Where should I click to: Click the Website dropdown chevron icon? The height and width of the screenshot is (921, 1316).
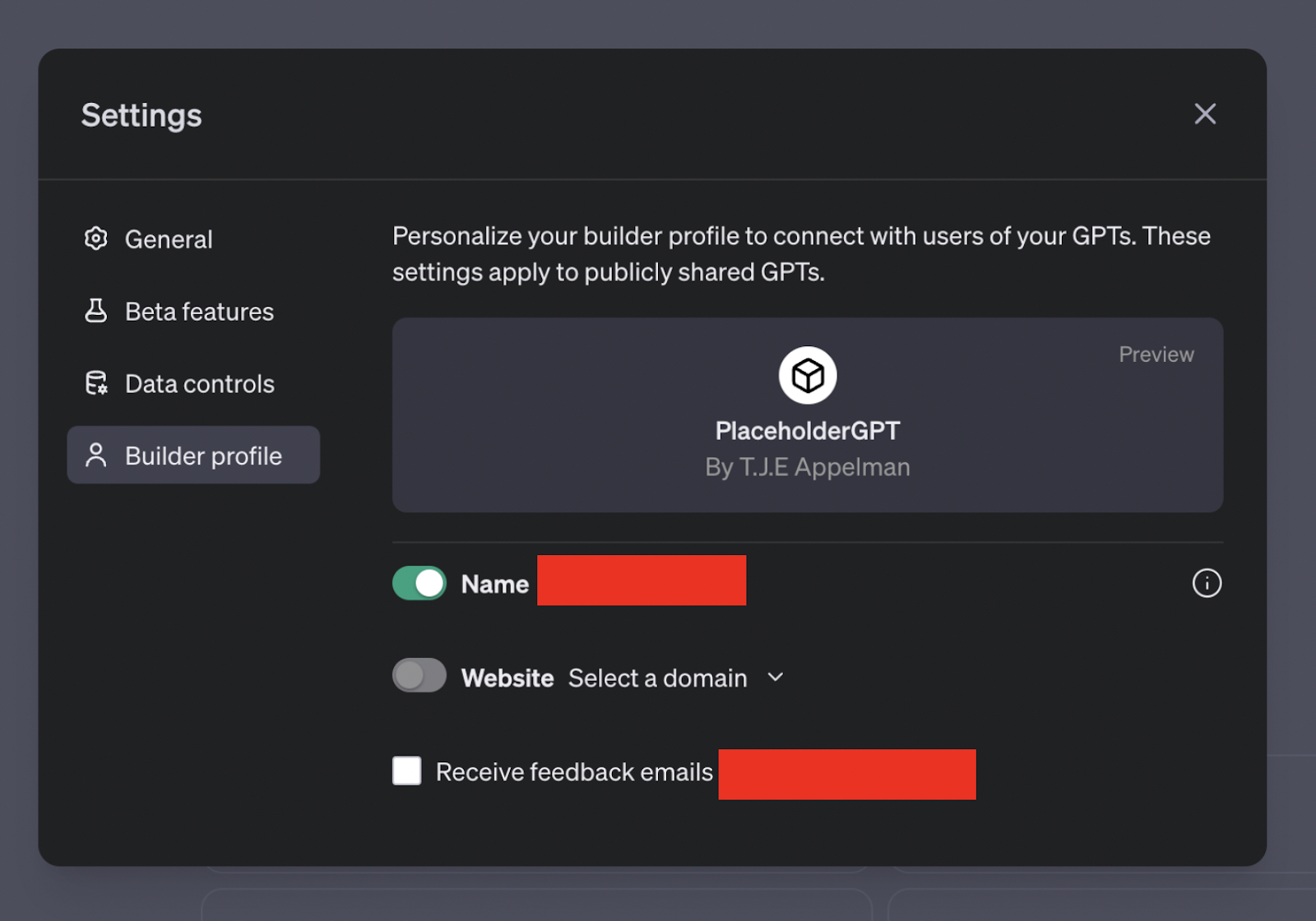pyautogui.click(x=774, y=677)
